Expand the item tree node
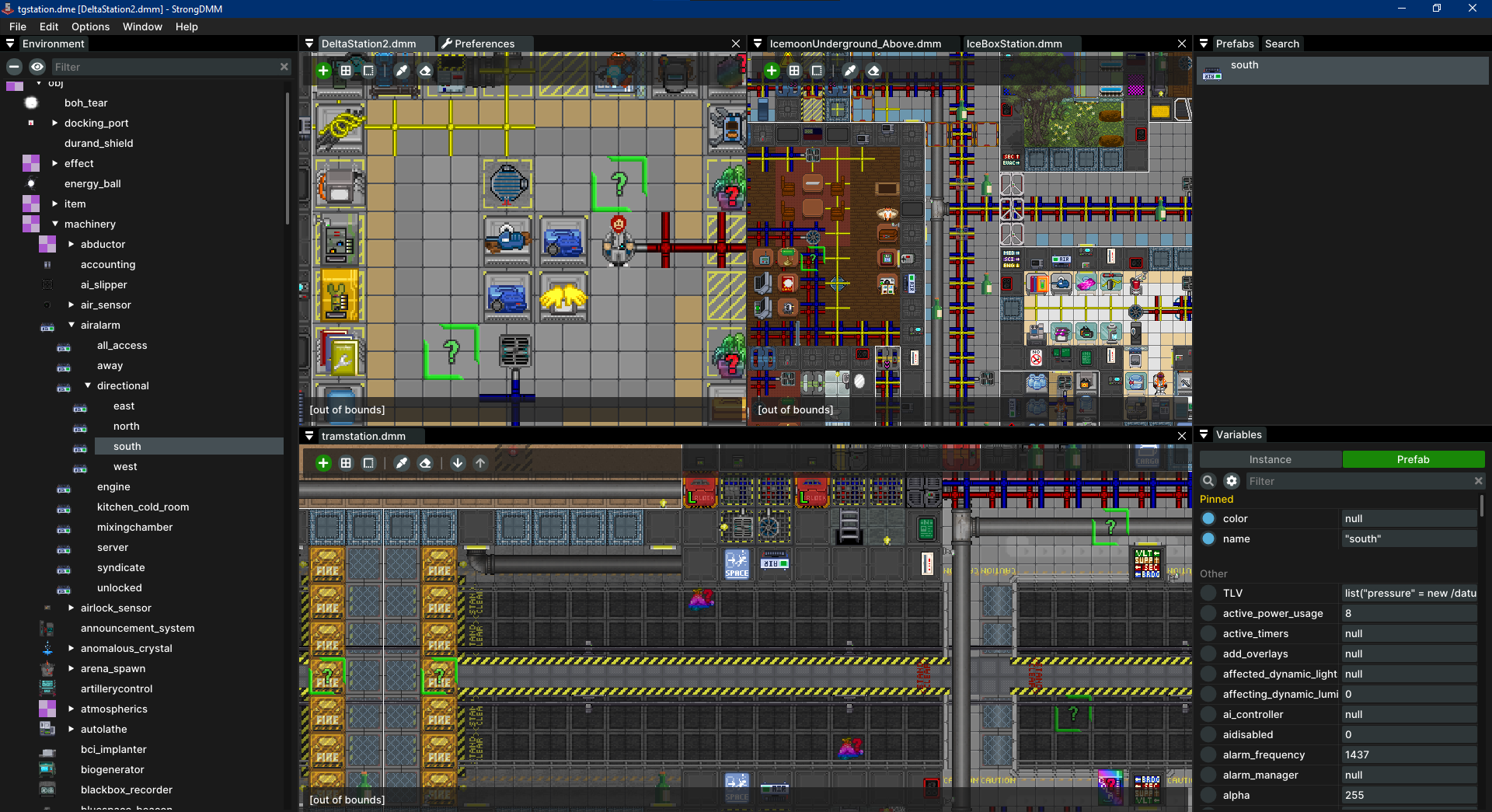The image size is (1492, 812). pyautogui.click(x=54, y=204)
